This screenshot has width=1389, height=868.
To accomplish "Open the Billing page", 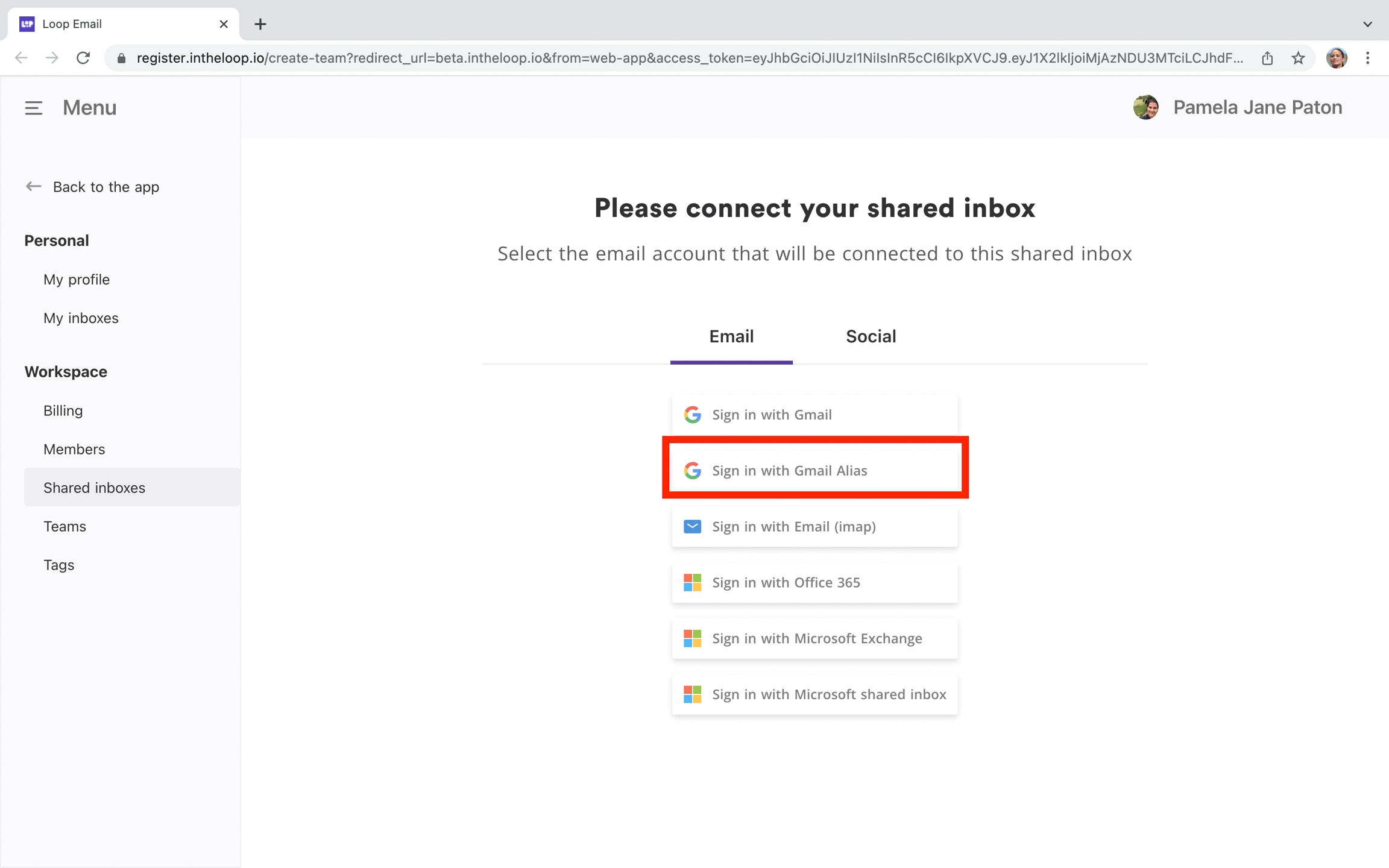I will (x=63, y=410).
